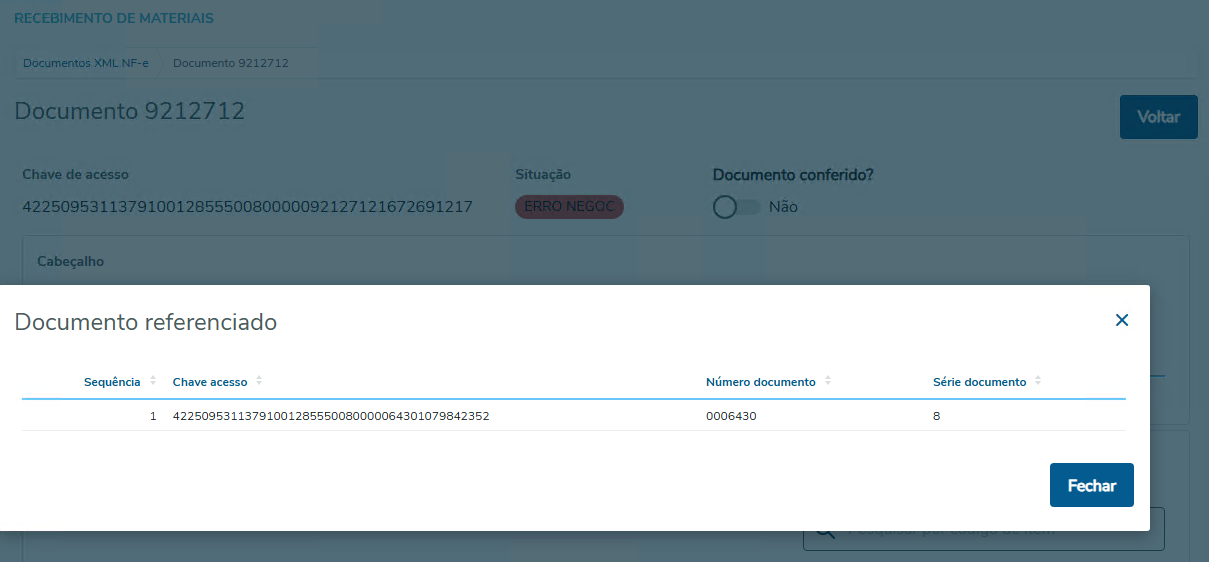Viewport: 1209px width, 562px height.
Task: Click Documento 9212712 breadcrumb item
Action: [x=231, y=62]
